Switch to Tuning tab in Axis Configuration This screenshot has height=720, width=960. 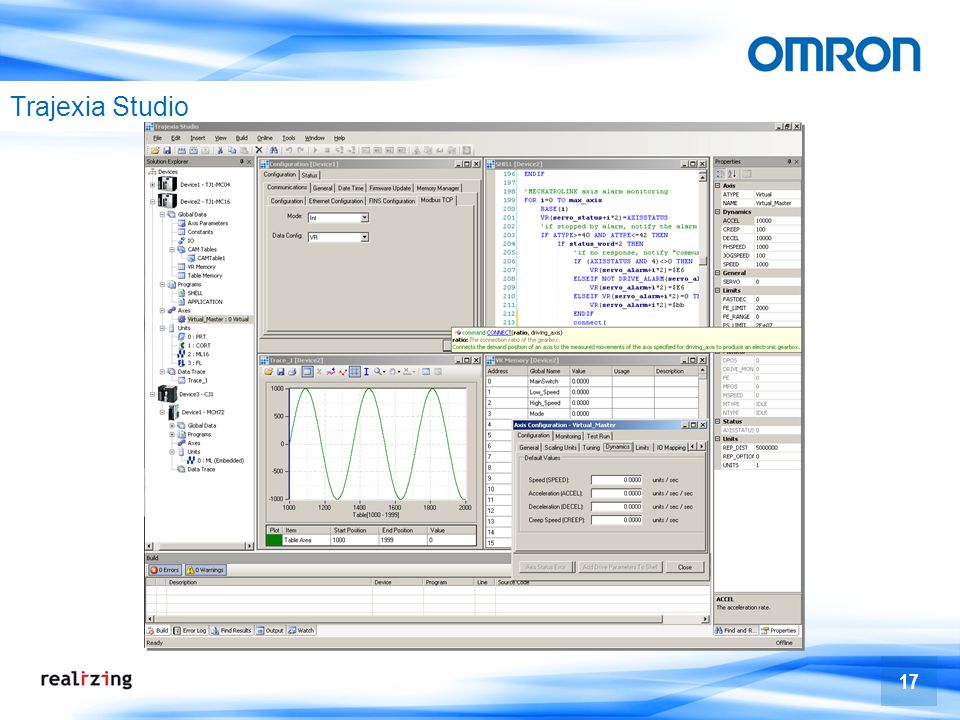point(591,448)
